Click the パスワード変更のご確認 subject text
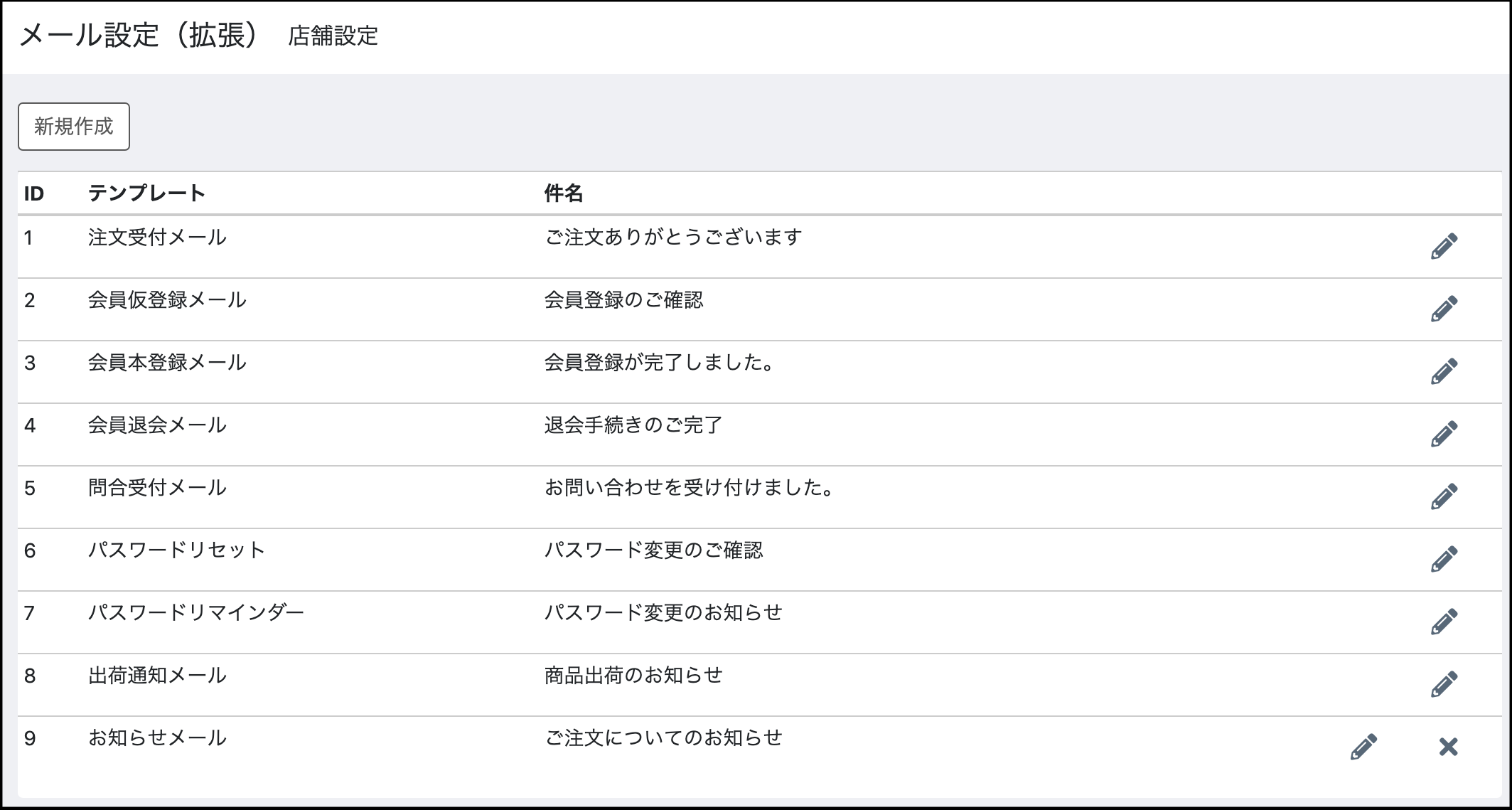This screenshot has width=1512, height=810. pos(653,550)
